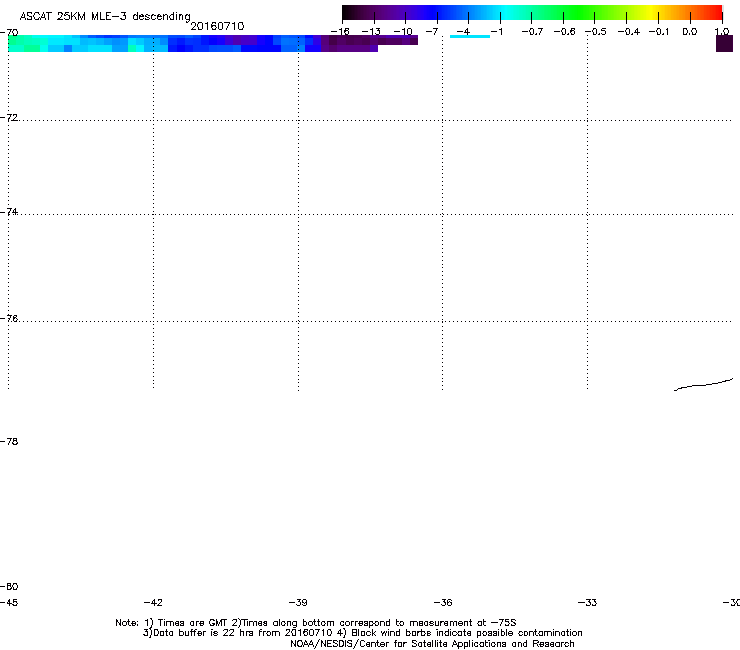Click the "-39" longitude axis label

coord(298,602)
